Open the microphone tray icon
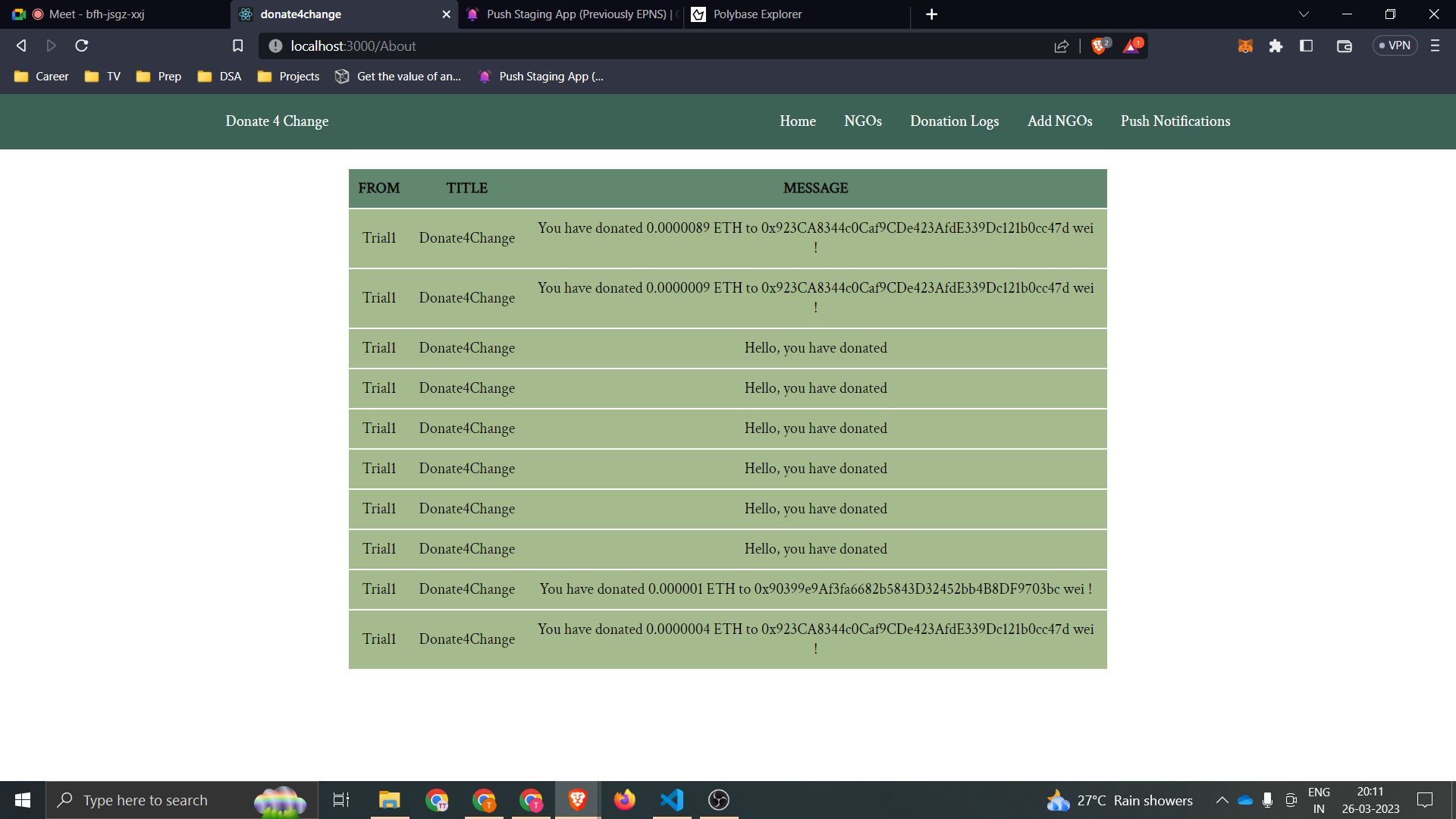1456x819 pixels. click(x=1267, y=800)
